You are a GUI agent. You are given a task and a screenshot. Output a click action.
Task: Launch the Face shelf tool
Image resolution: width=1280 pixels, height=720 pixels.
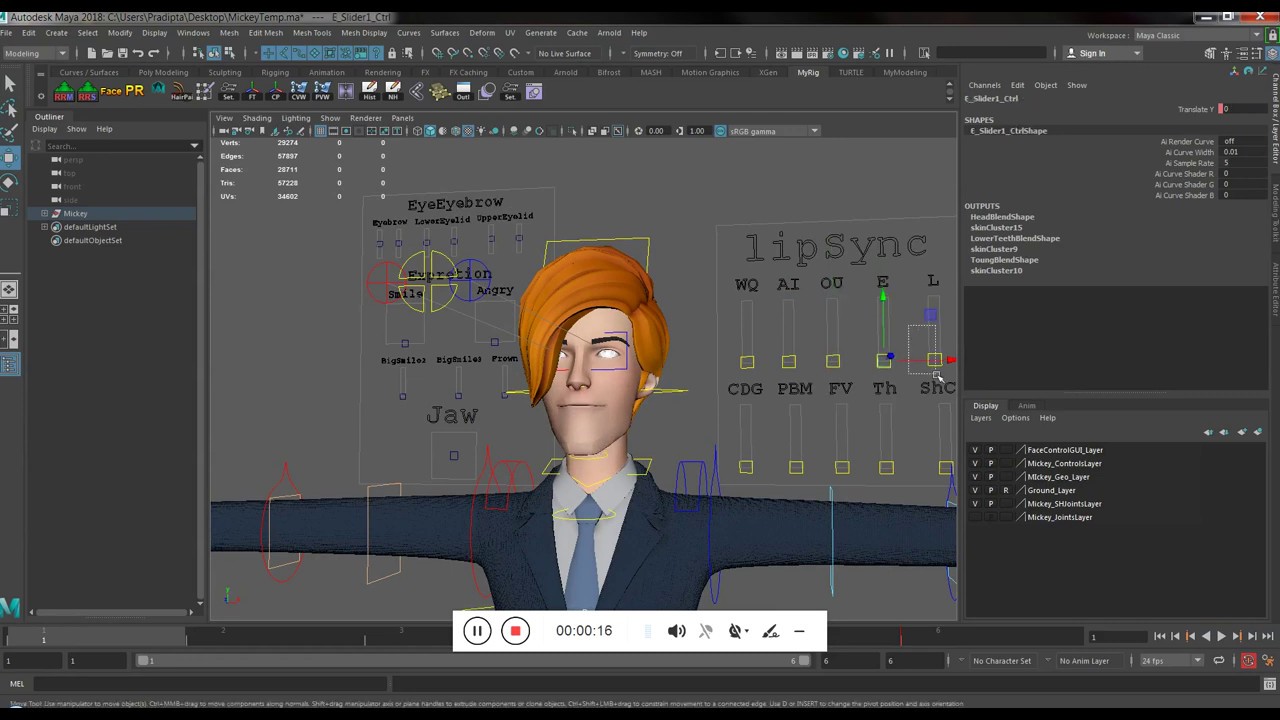[111, 92]
